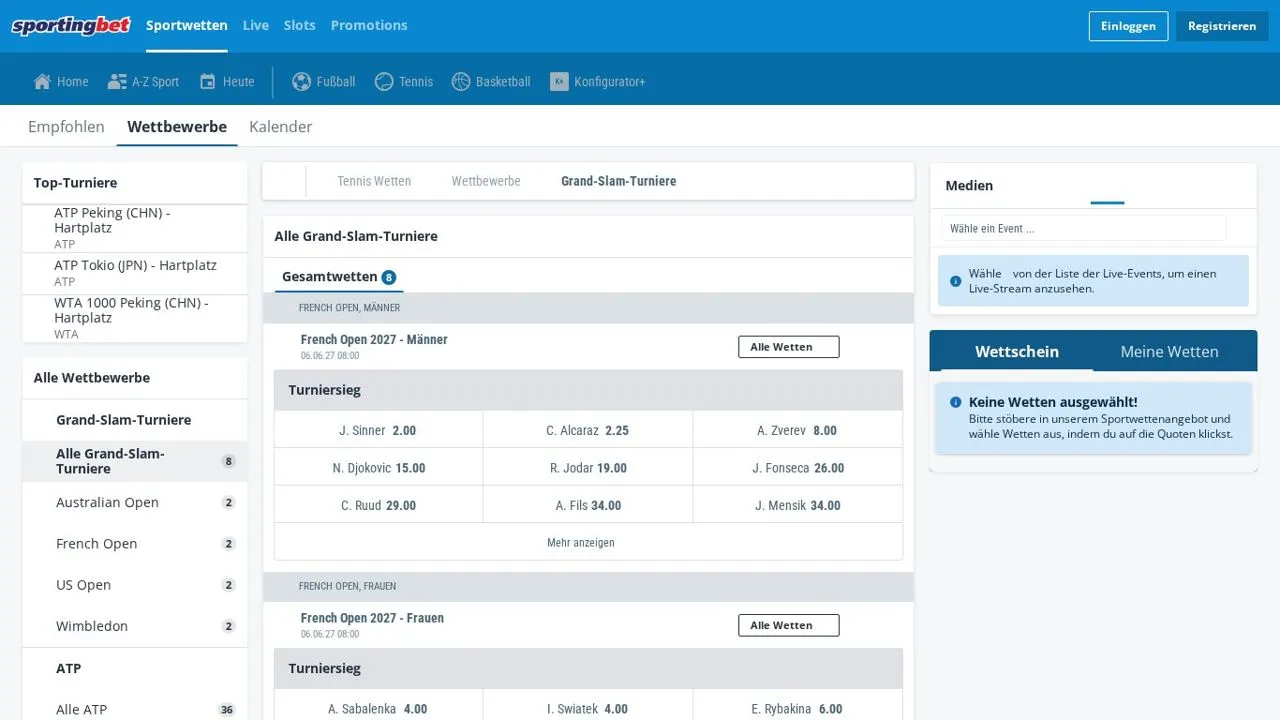Open Home via house icon
Image resolution: width=1280 pixels, height=720 pixels.
(42, 82)
